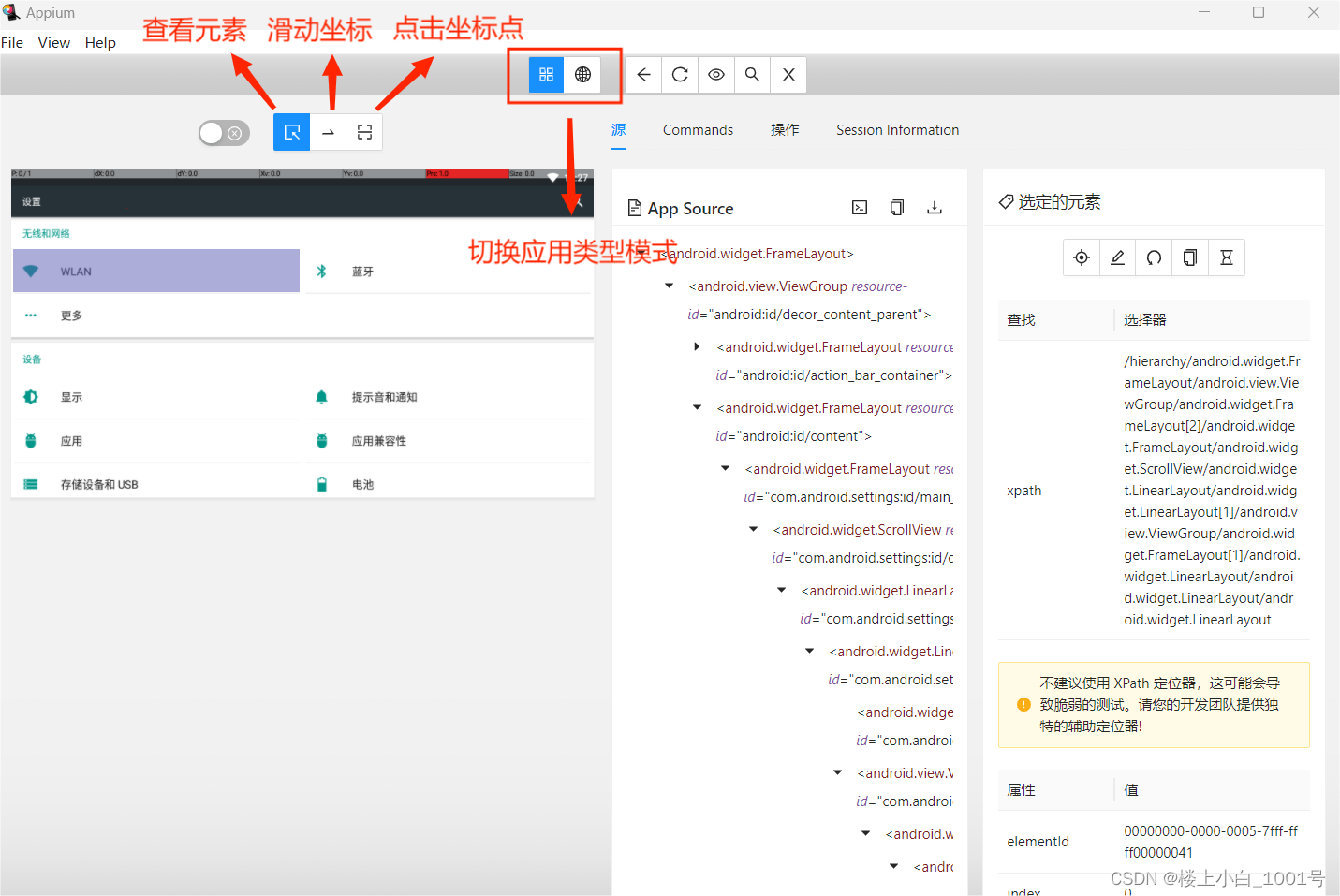Switch to web/hybrid app mode globe icon
Viewport: 1340px width, 896px height.
point(582,75)
